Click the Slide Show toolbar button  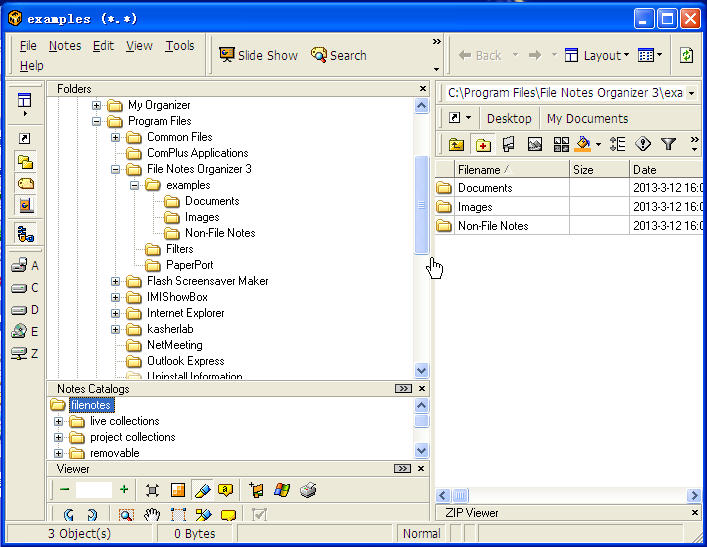click(258, 55)
